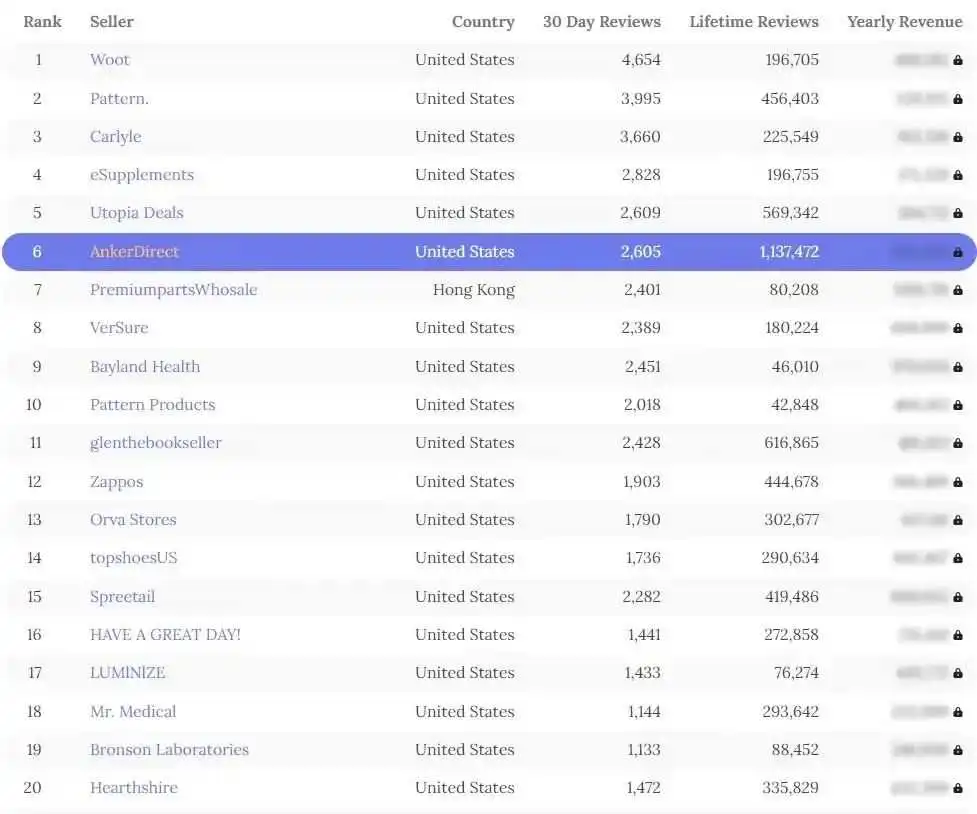Click the lock icon in Orva Stores row
Screen dimensions: 977x814
(x=958, y=520)
